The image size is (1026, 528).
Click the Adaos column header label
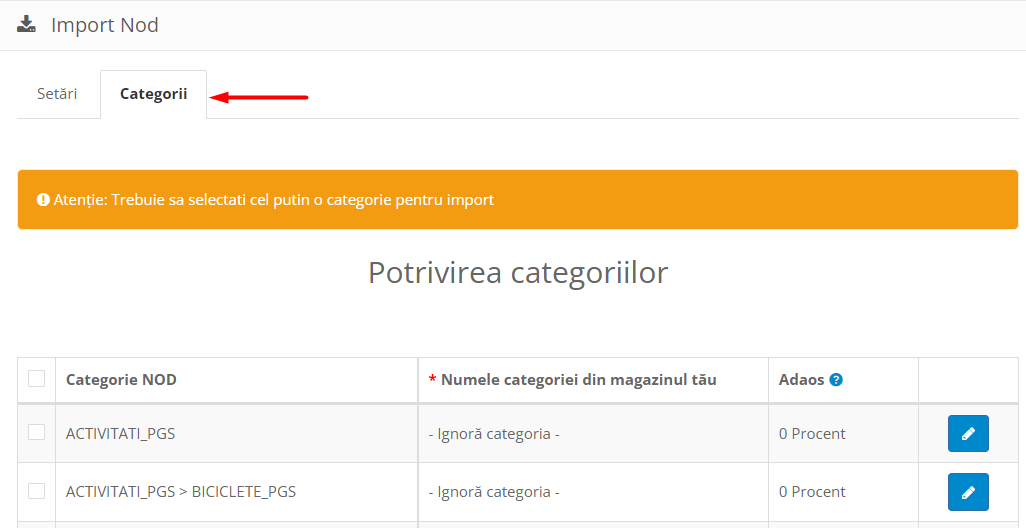pos(801,380)
